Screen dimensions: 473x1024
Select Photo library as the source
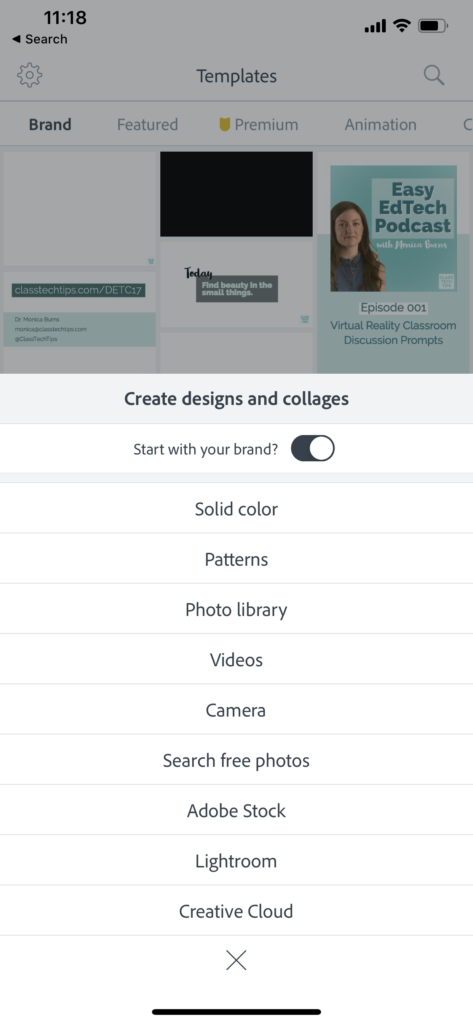[236, 609]
